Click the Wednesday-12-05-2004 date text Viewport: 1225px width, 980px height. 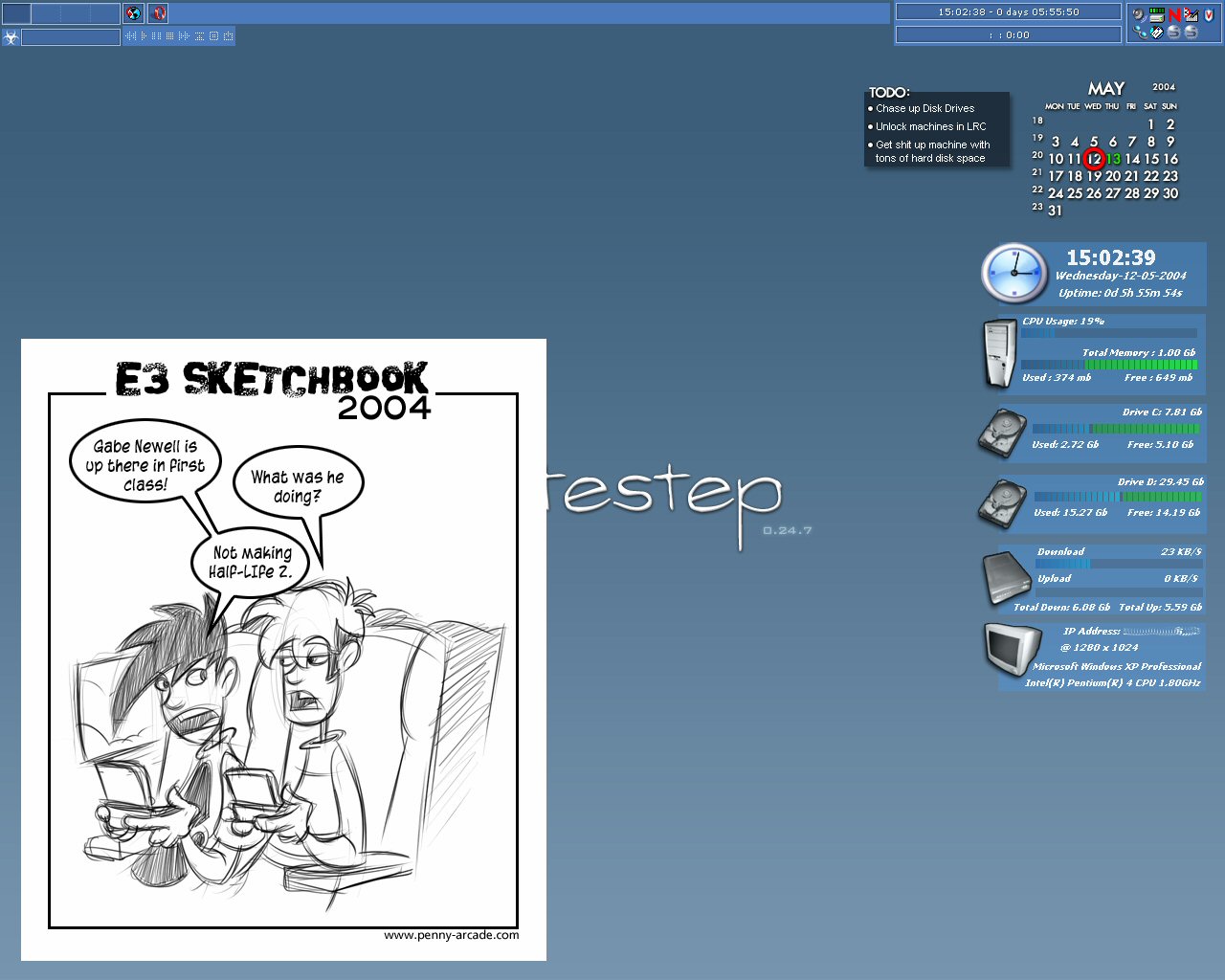click(1121, 276)
